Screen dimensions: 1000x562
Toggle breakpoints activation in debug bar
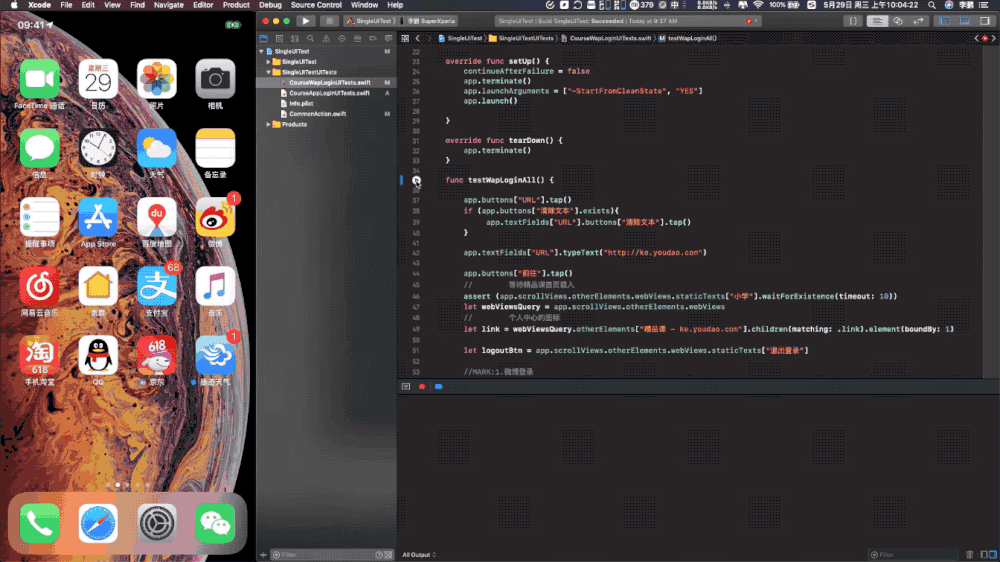click(439, 387)
